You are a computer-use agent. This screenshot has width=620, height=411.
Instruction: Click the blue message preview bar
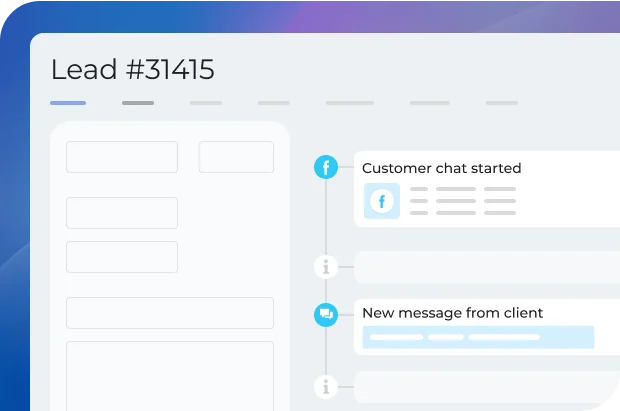[478, 337]
